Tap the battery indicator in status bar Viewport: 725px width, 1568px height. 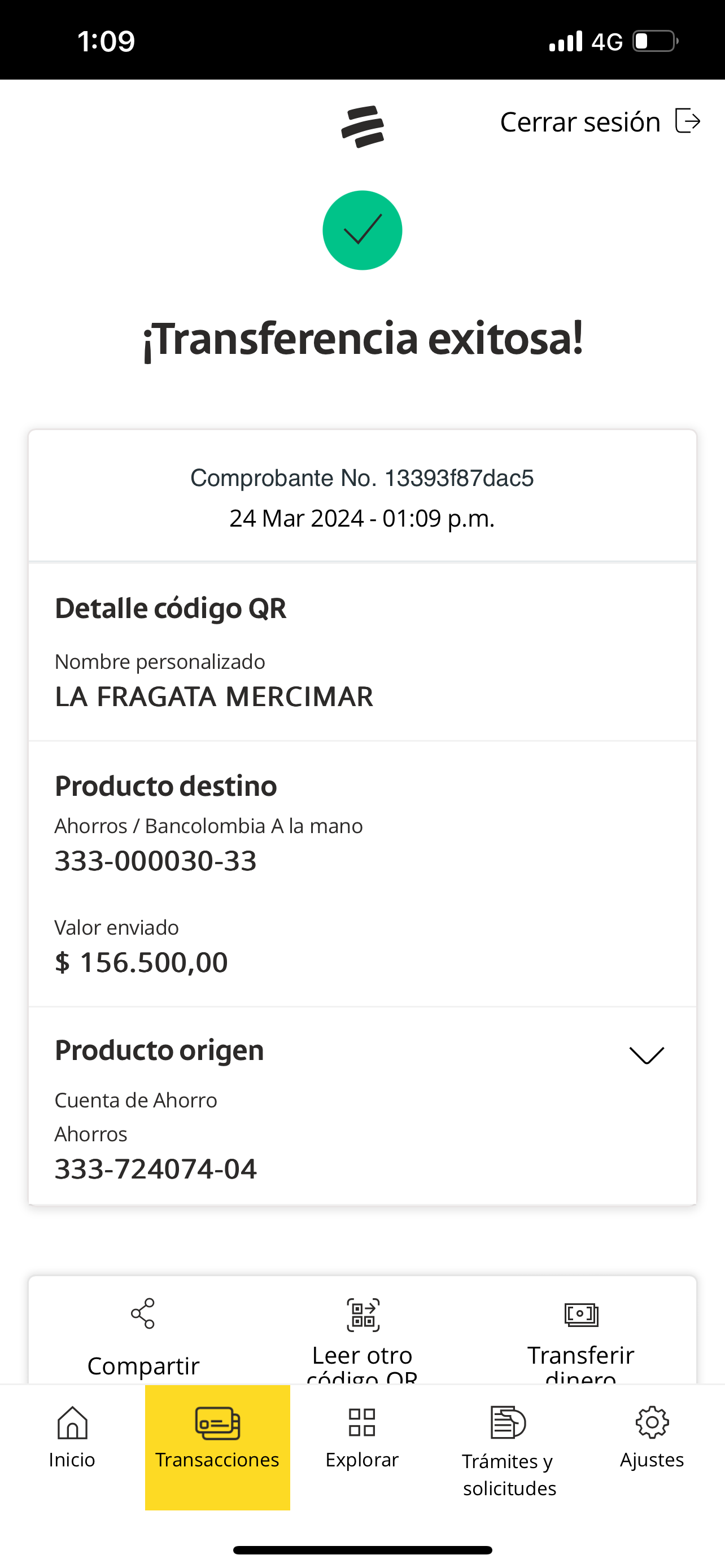click(656, 41)
